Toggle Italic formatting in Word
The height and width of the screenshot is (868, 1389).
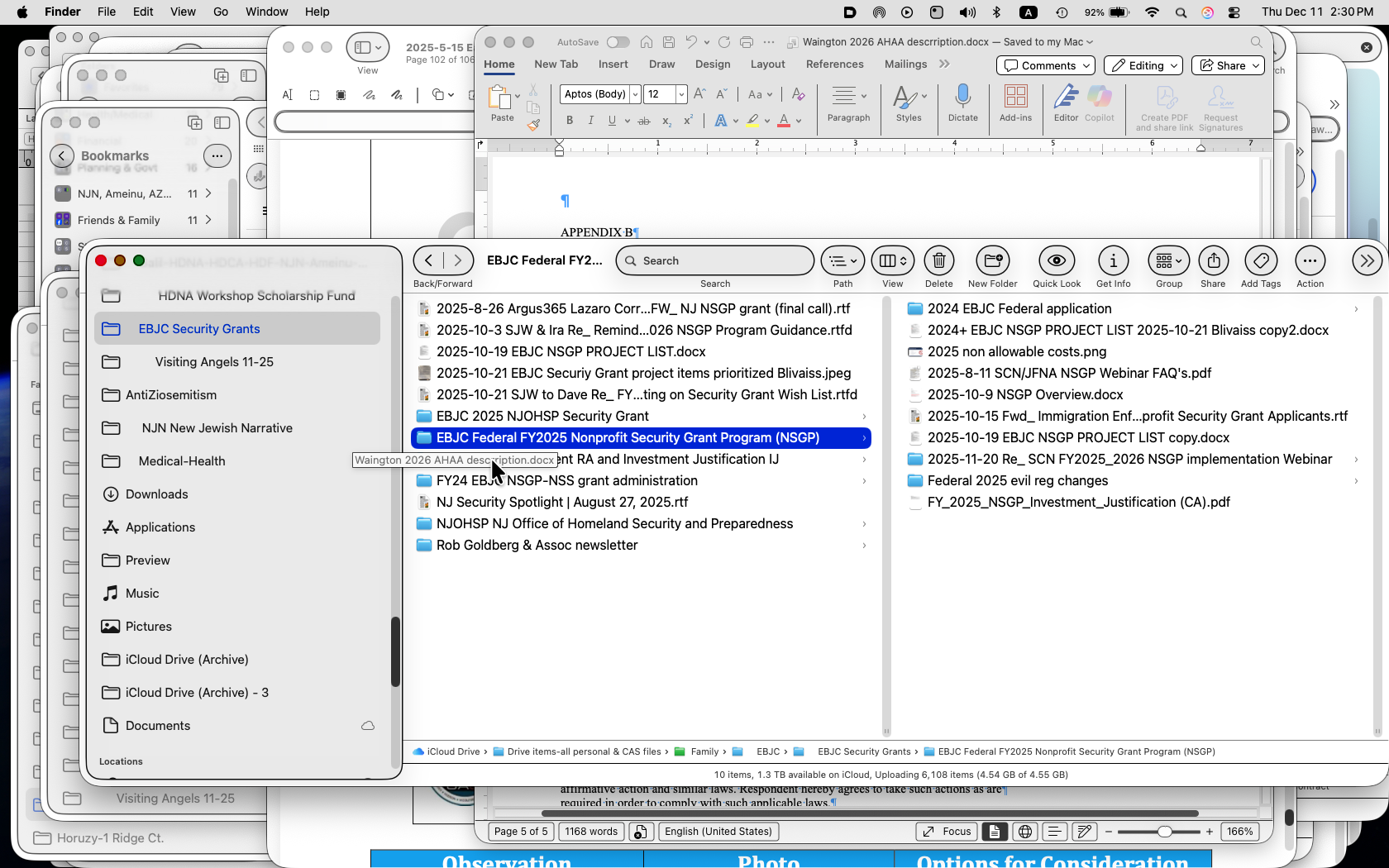click(x=590, y=121)
